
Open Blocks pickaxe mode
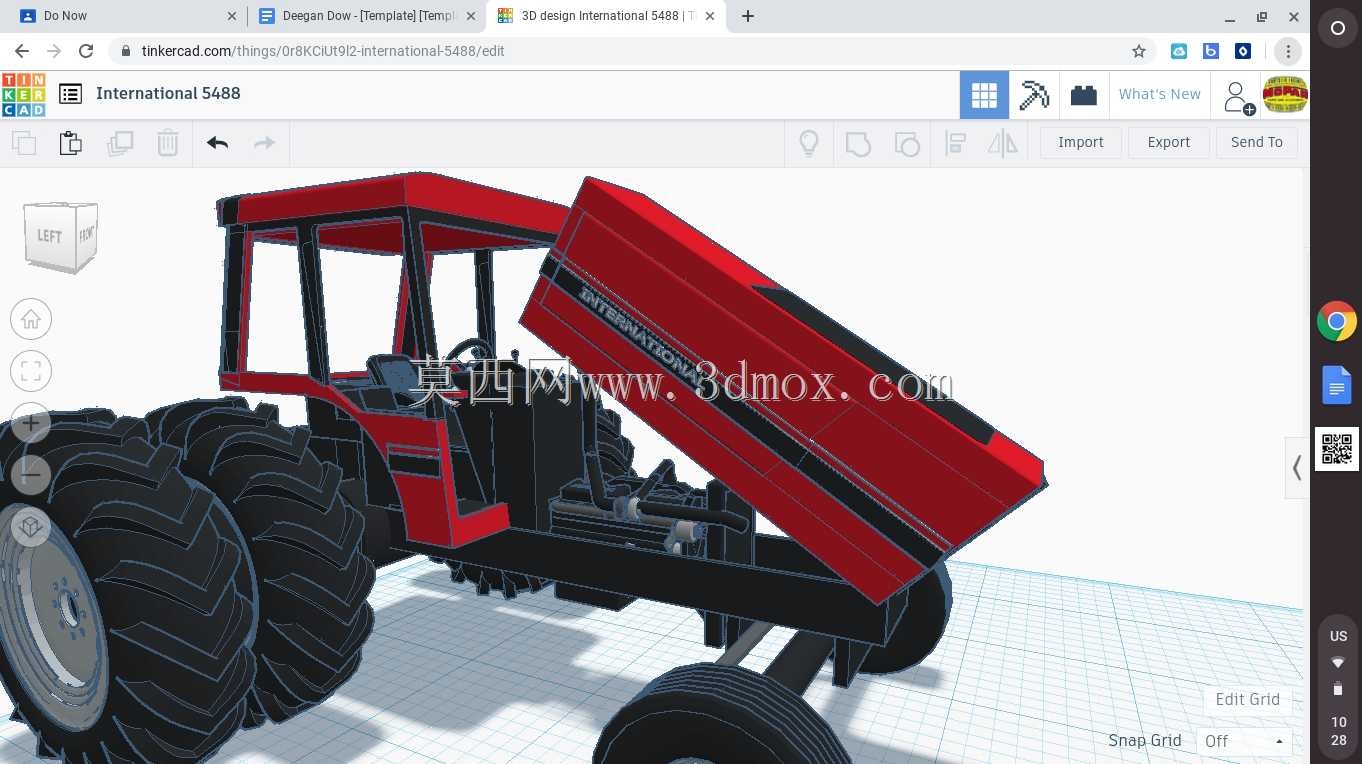(1034, 95)
